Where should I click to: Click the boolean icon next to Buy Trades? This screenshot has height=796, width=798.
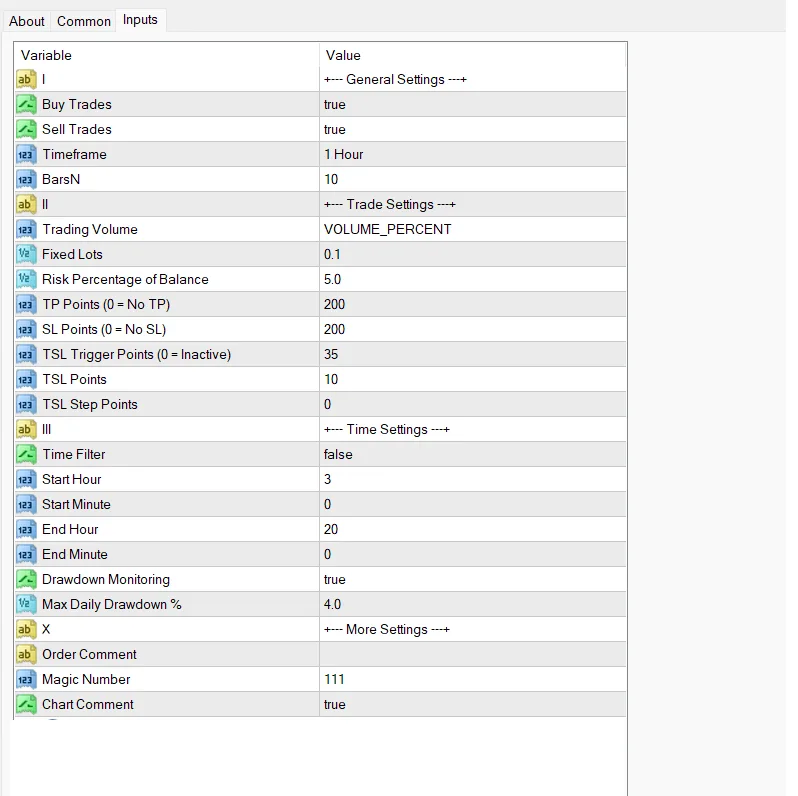pyautogui.click(x=27, y=105)
